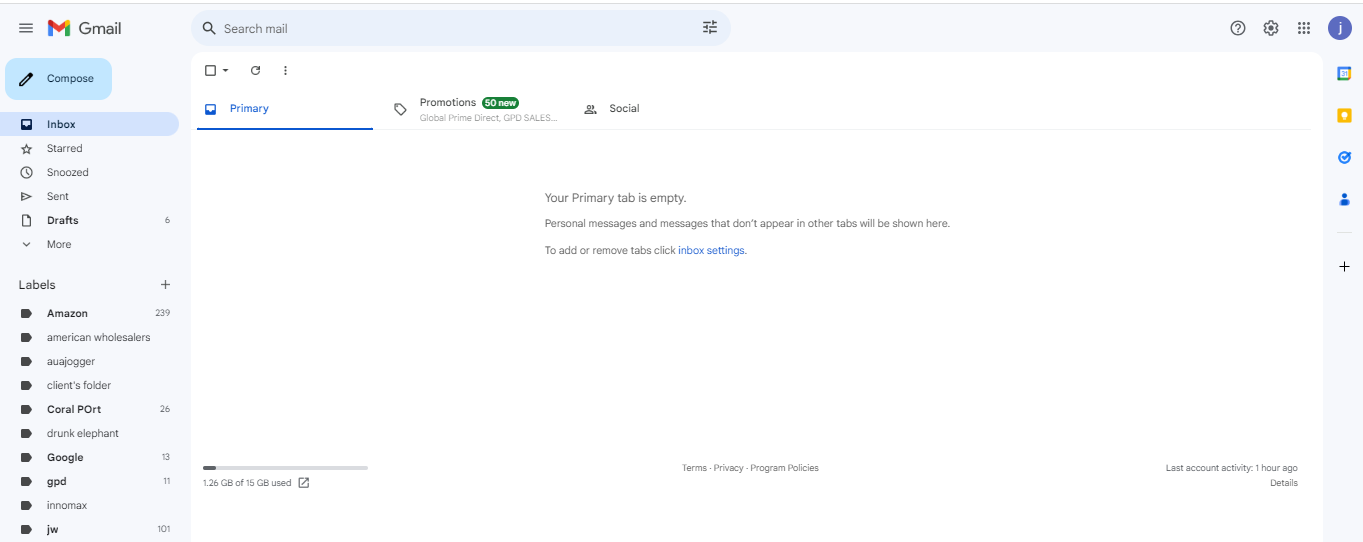
Task: Open the Snoozed folder
Action: [x=89, y=172]
